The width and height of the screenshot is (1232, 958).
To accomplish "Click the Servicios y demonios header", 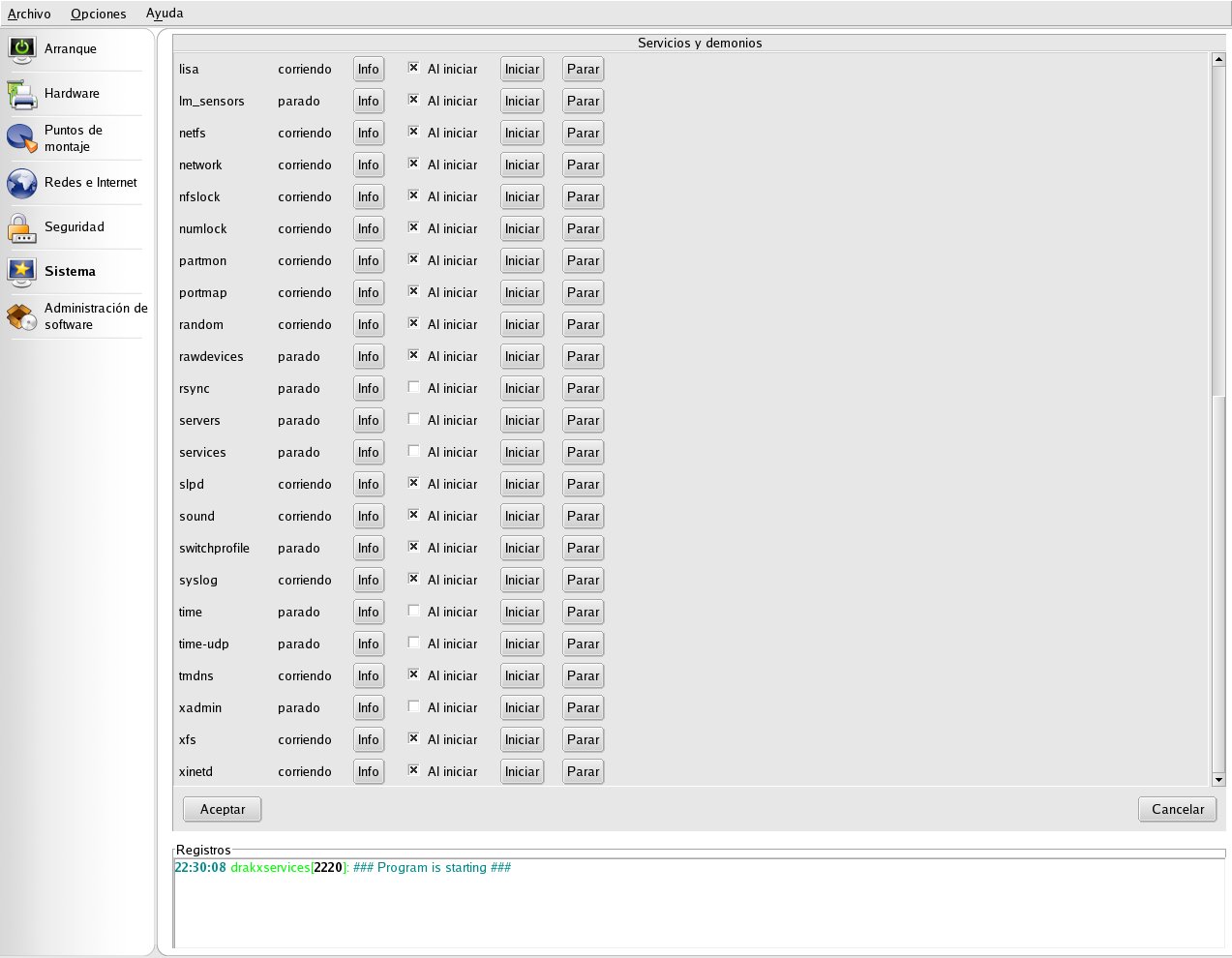I will (x=700, y=43).
